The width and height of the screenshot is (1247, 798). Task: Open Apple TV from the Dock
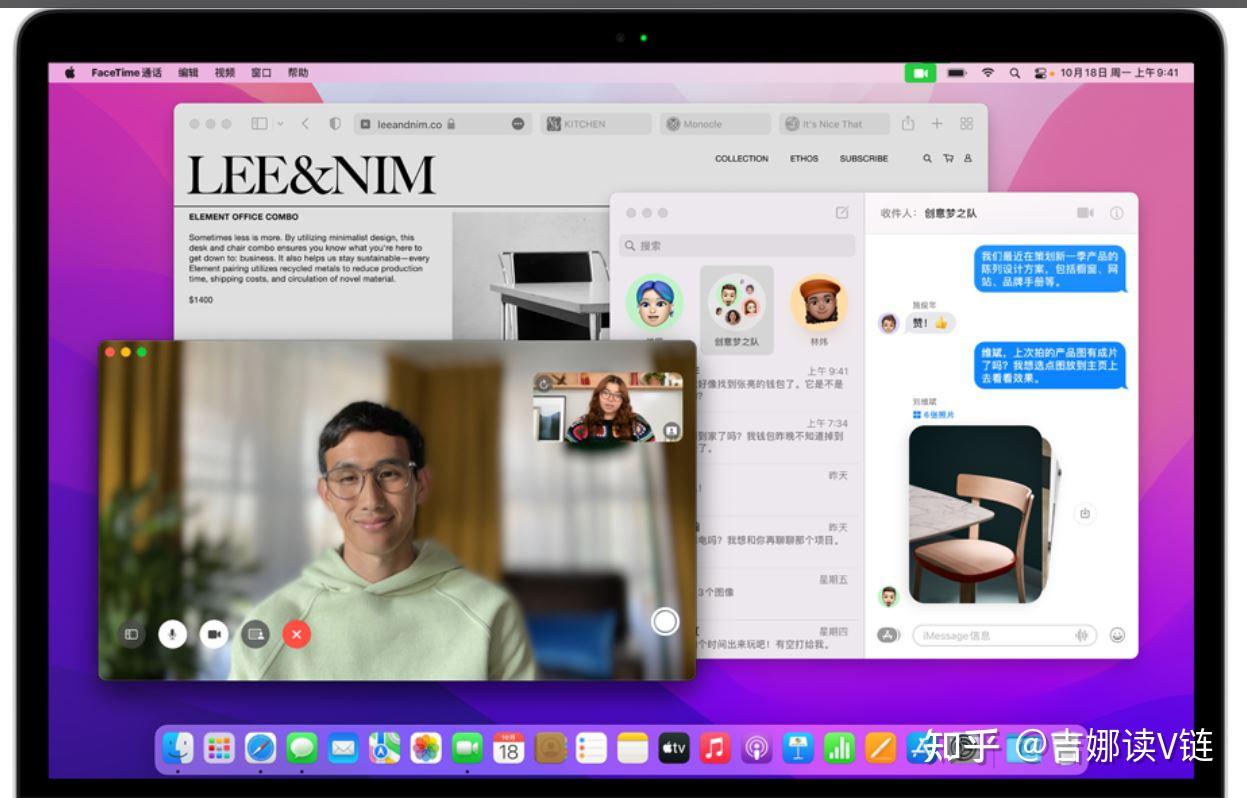tap(674, 747)
